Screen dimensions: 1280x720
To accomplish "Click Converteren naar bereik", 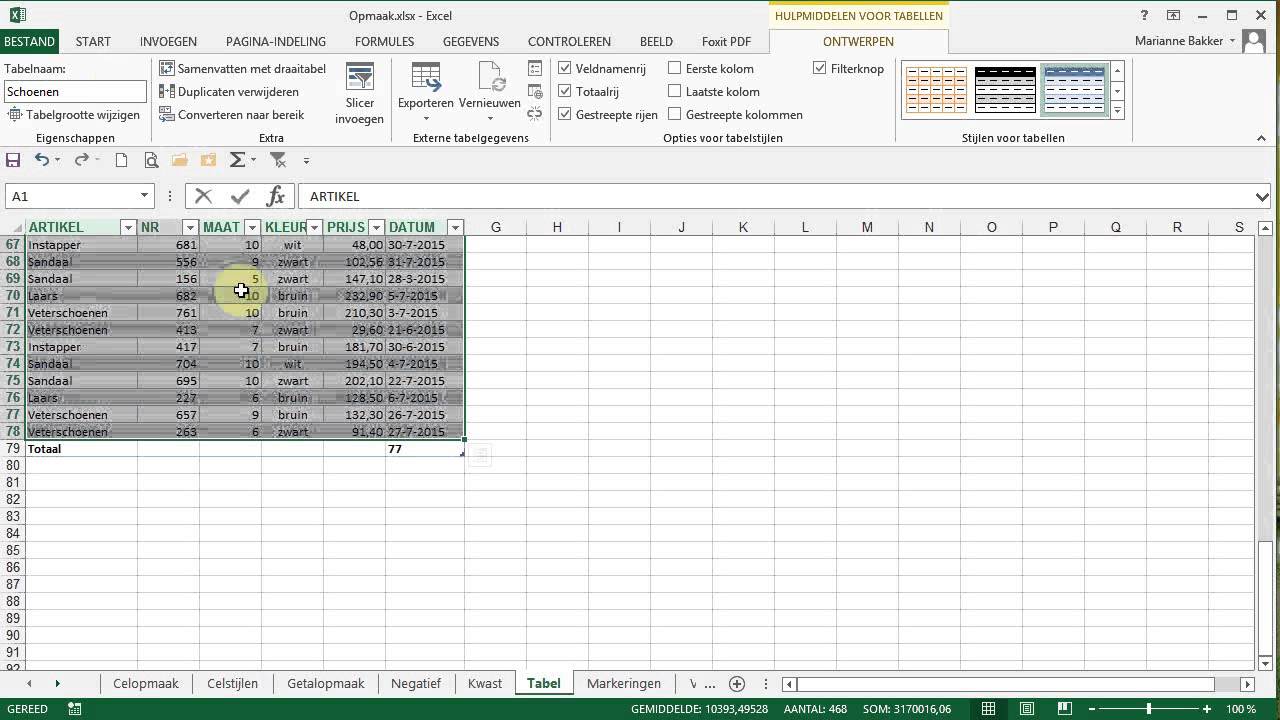I will (x=232, y=115).
